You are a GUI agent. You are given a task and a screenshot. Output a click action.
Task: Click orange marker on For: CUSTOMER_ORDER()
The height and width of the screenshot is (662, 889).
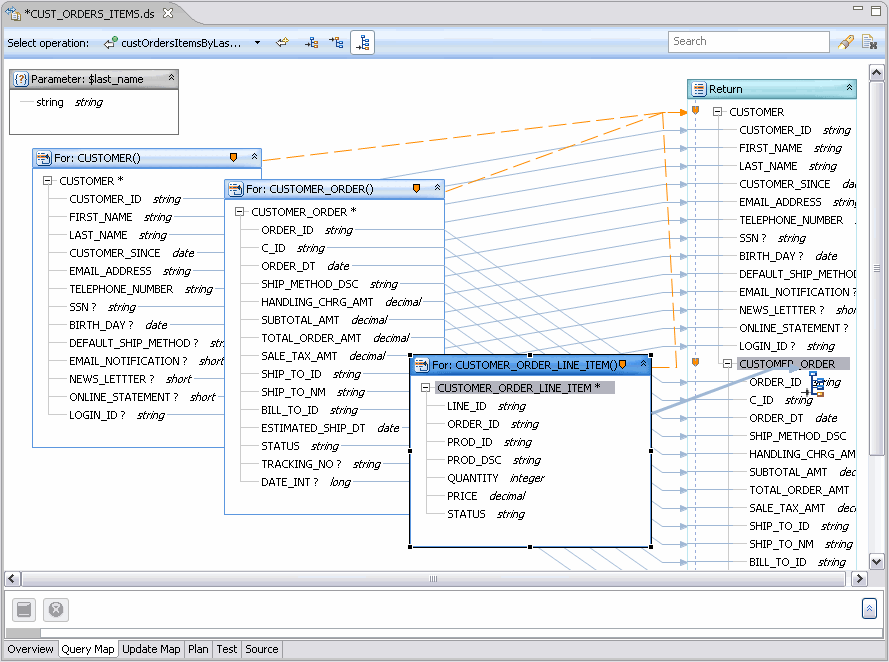click(416, 188)
